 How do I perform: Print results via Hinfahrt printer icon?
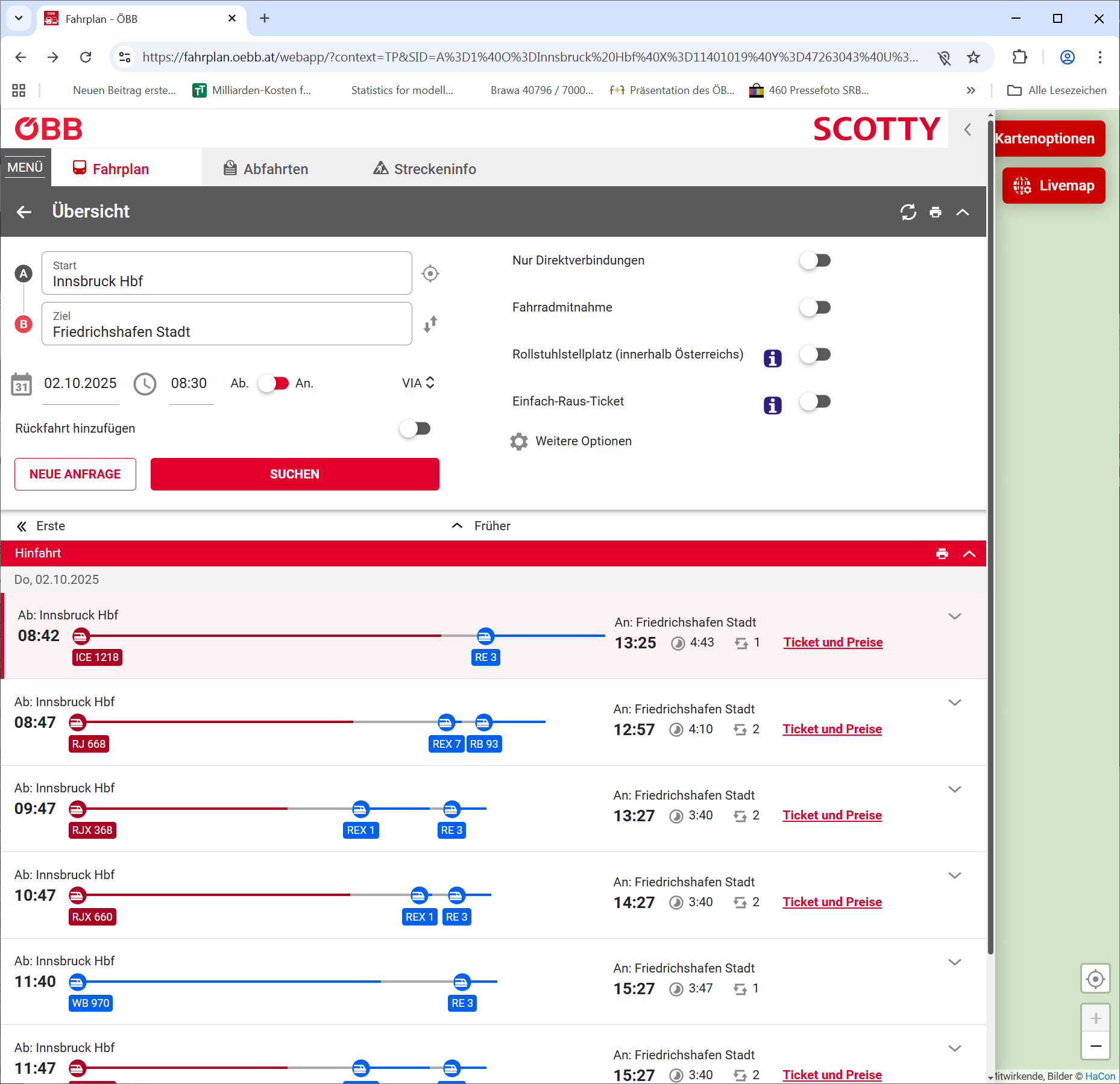click(942, 554)
